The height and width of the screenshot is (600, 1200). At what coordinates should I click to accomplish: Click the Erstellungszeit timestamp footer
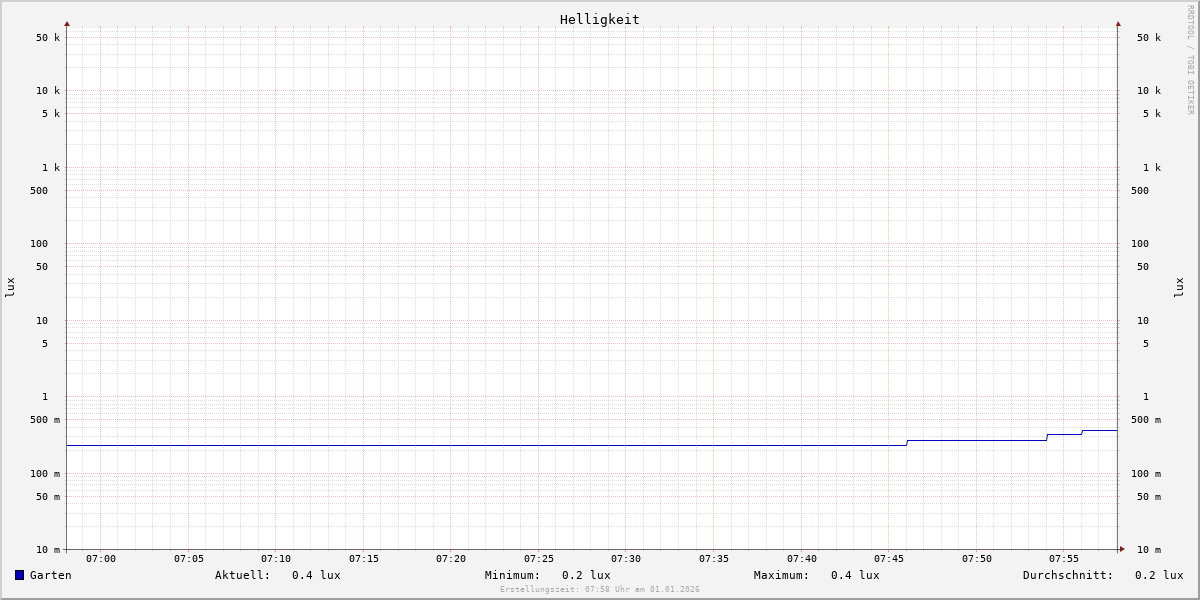click(600, 589)
